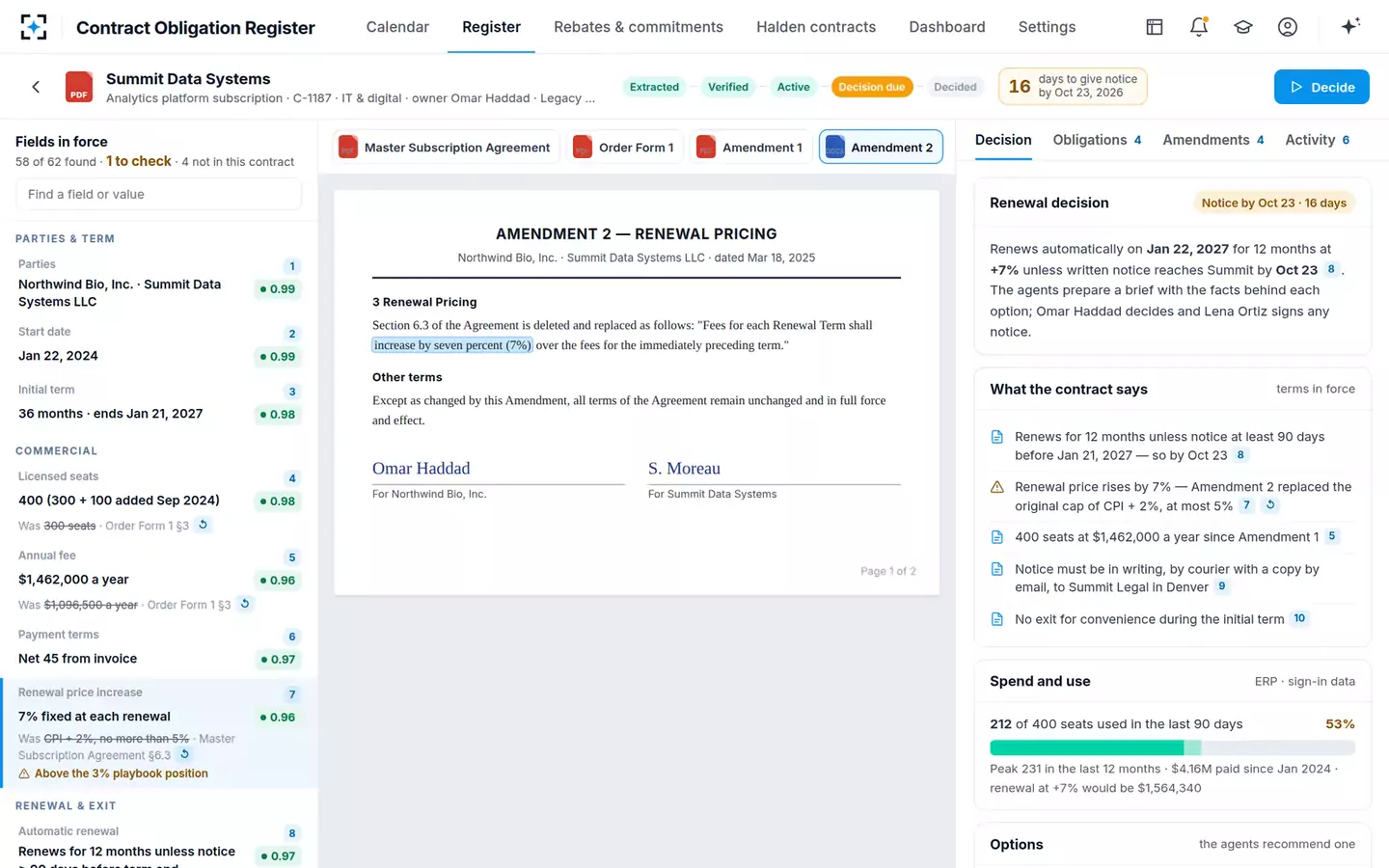Launch the sparkle AI assistant
This screenshot has height=868, width=1389.
(x=1350, y=26)
